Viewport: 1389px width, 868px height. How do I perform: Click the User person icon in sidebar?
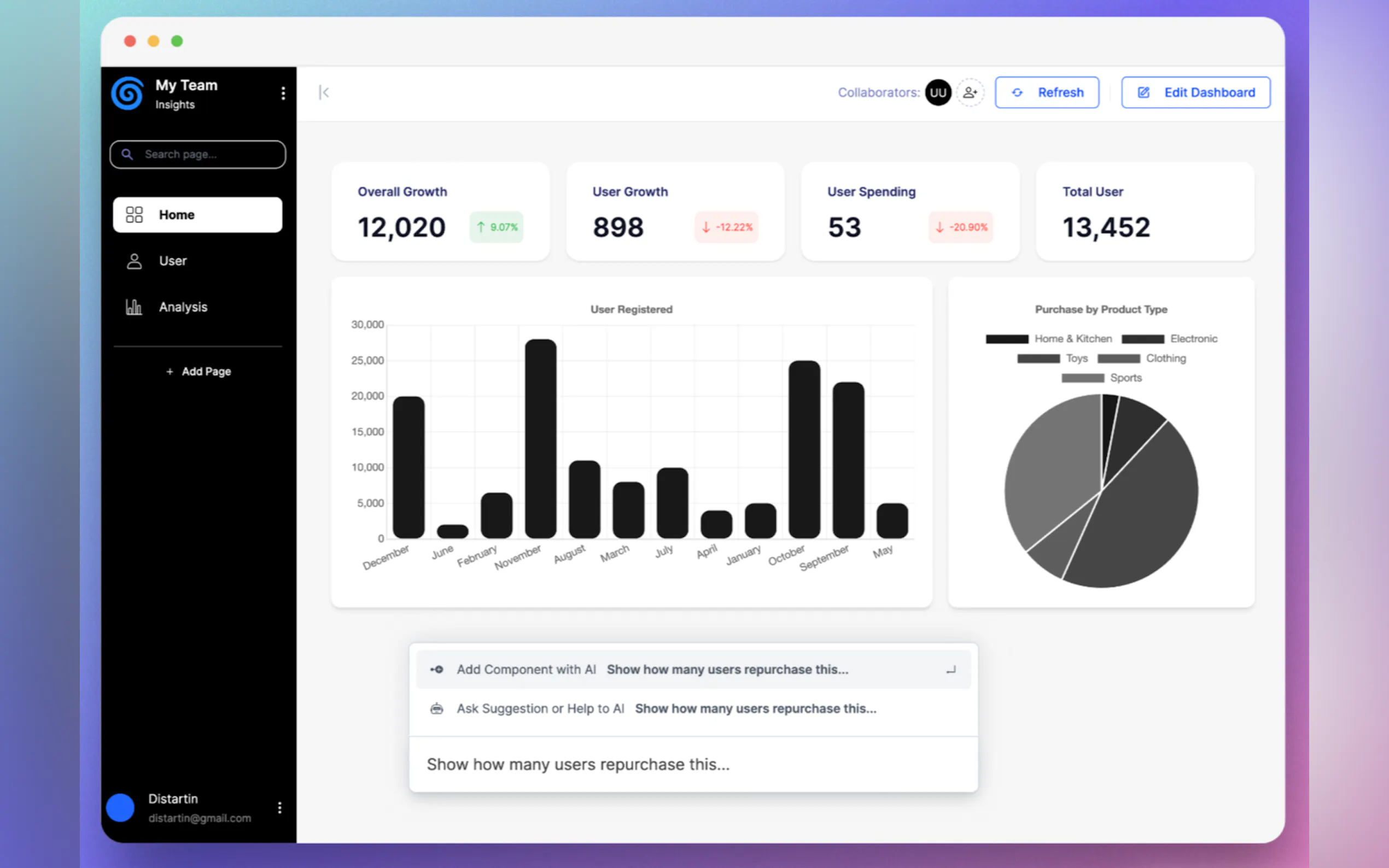134,261
